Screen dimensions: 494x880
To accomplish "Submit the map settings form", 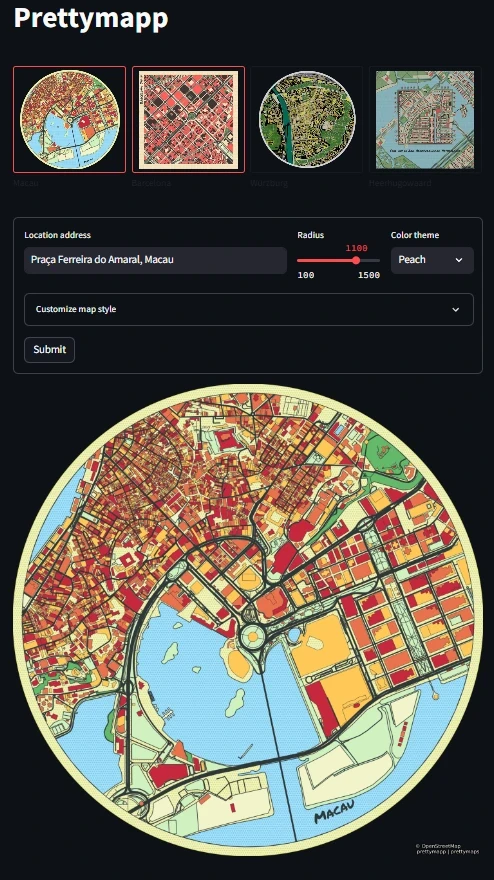I will 49,350.
